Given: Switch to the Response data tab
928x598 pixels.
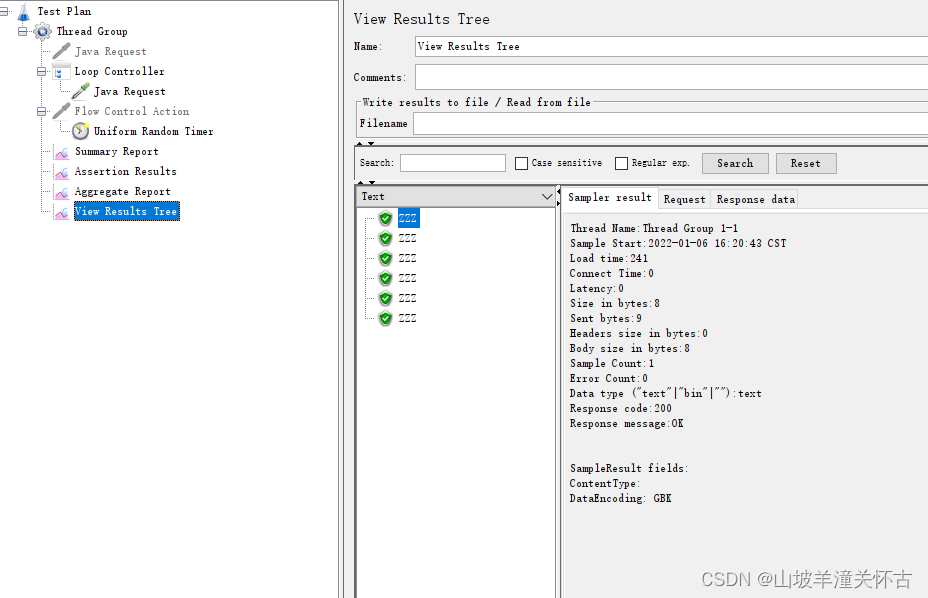Looking at the screenshot, I should [755, 200].
